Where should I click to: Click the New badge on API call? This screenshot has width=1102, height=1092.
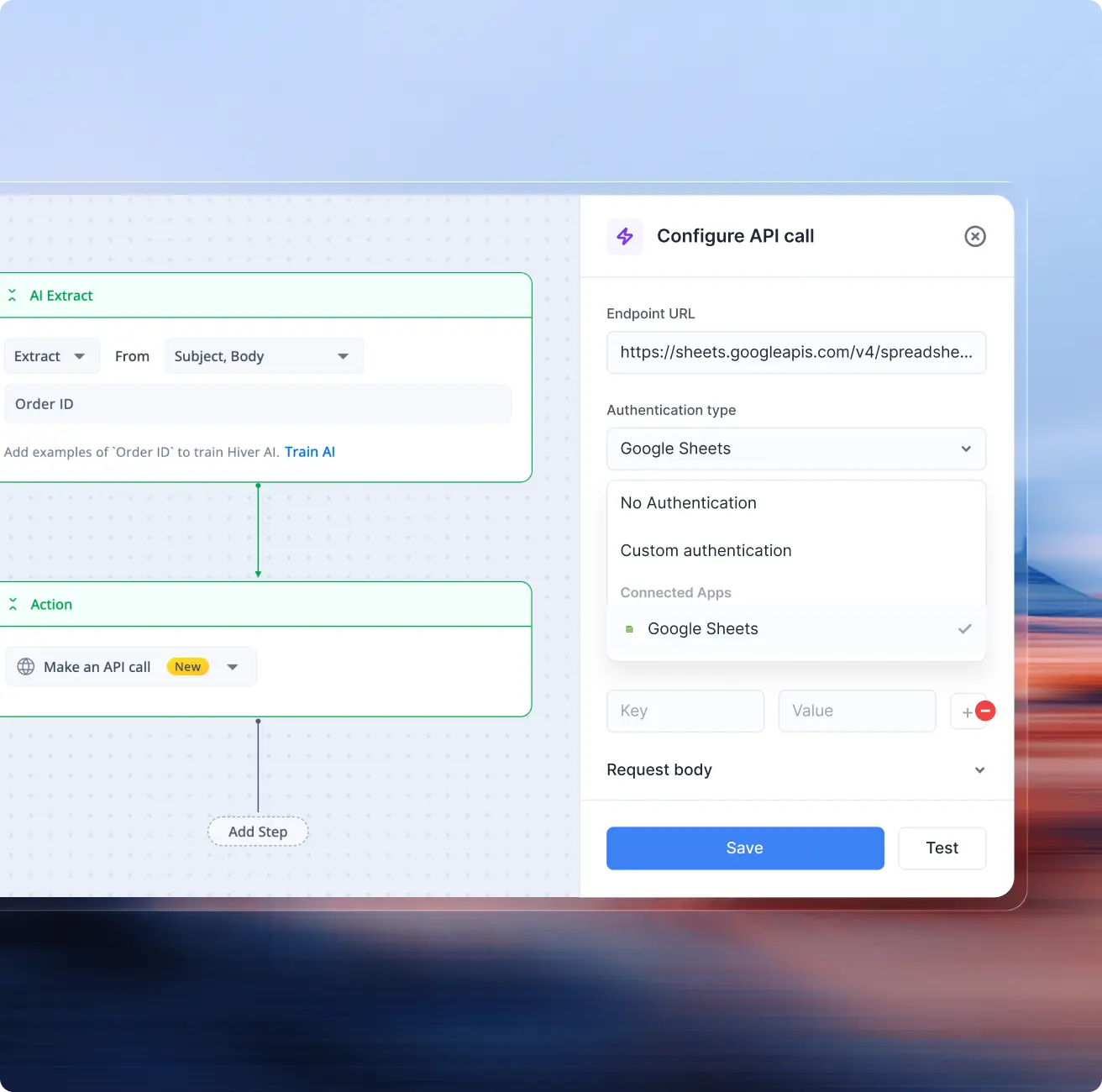[x=188, y=667]
